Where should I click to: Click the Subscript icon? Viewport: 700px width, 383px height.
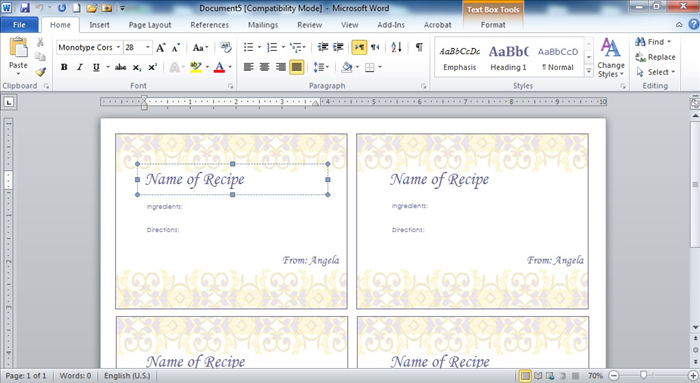(137, 67)
